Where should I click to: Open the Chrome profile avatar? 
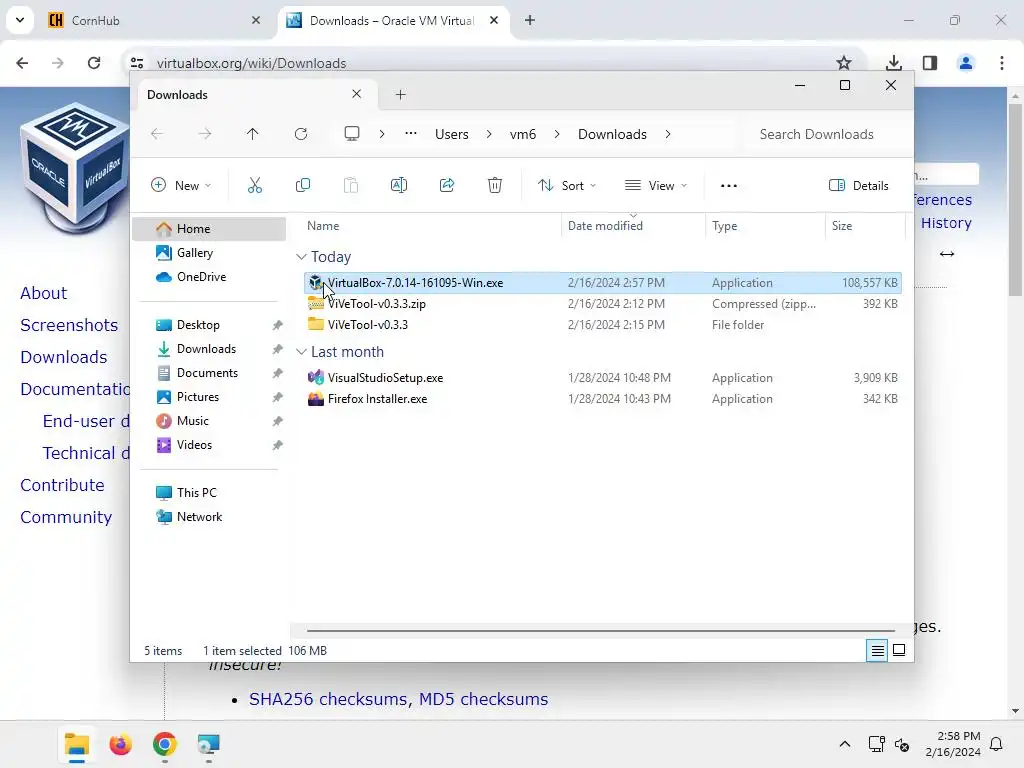click(x=965, y=63)
